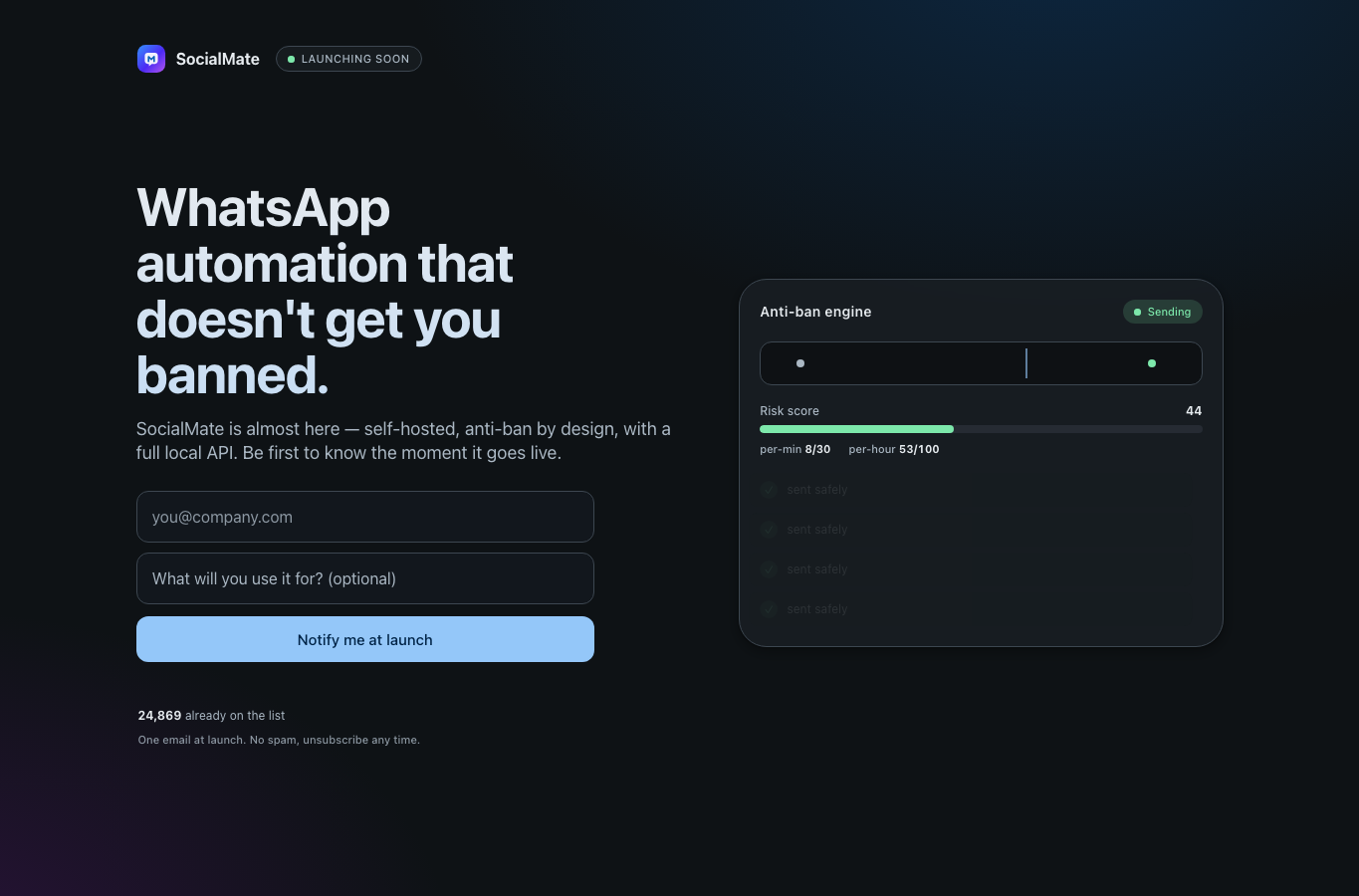The image size is (1359, 896).
Task: Click the green dot in the anti-ban track
Action: click(1152, 363)
